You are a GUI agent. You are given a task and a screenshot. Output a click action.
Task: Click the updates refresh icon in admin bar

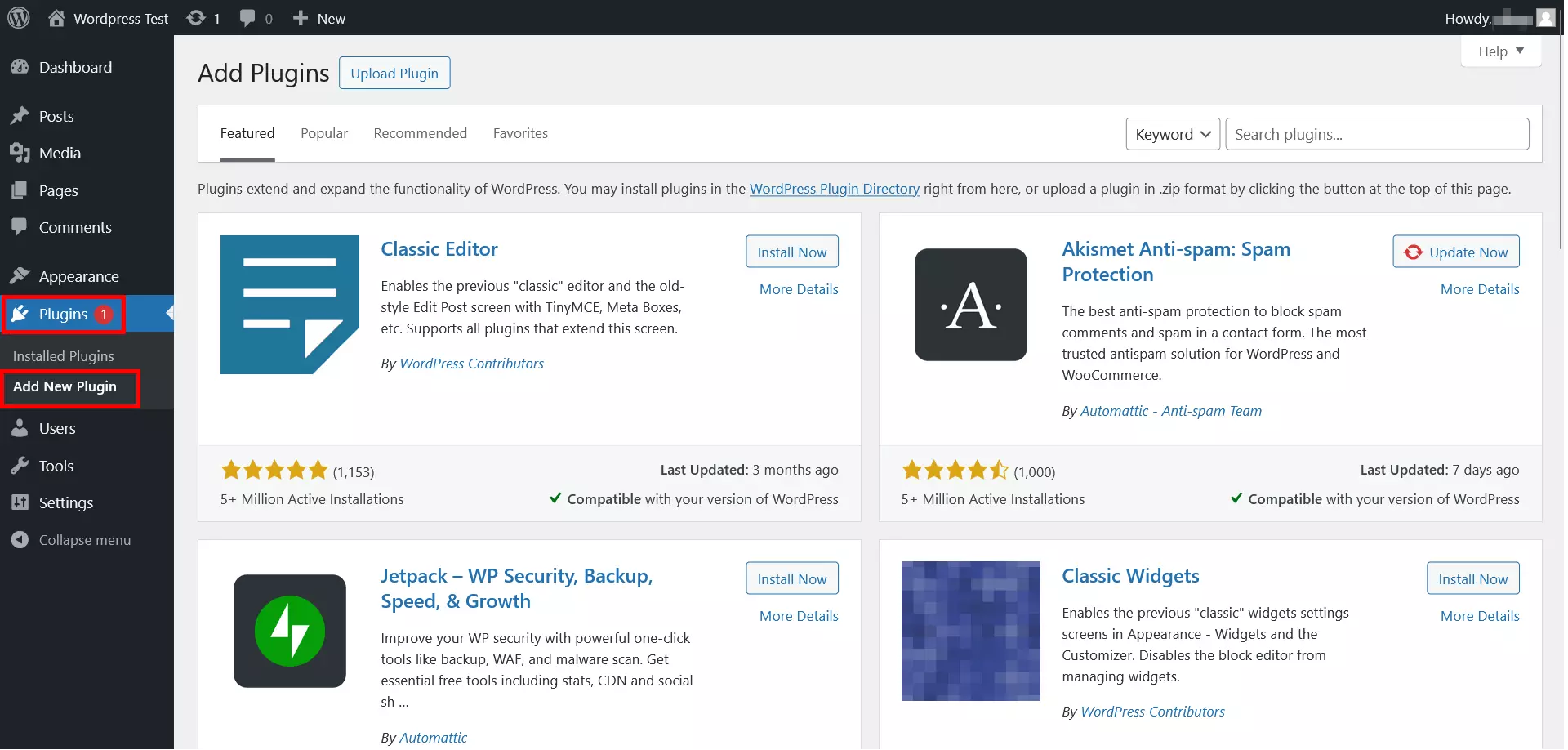pos(196,18)
